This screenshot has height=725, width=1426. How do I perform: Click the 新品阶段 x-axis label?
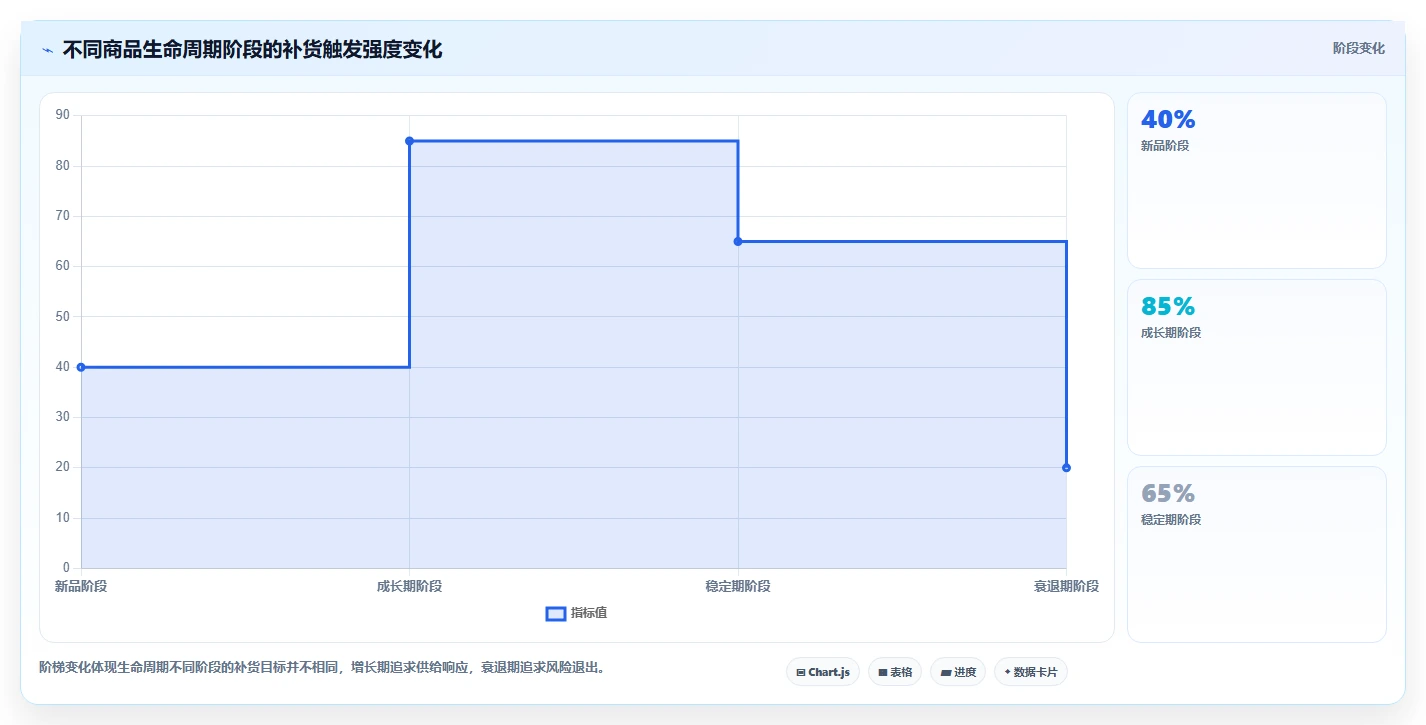(x=81, y=586)
